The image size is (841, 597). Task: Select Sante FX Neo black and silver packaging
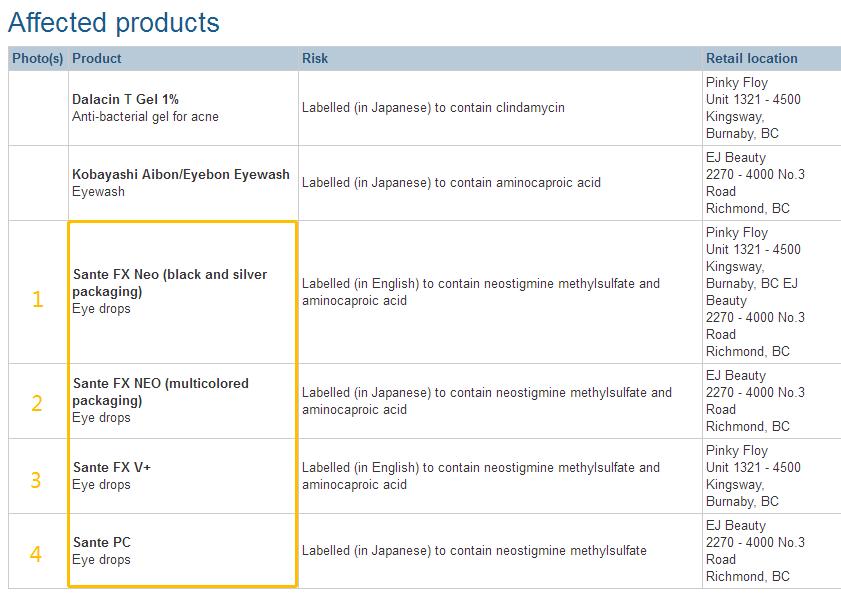(169, 283)
